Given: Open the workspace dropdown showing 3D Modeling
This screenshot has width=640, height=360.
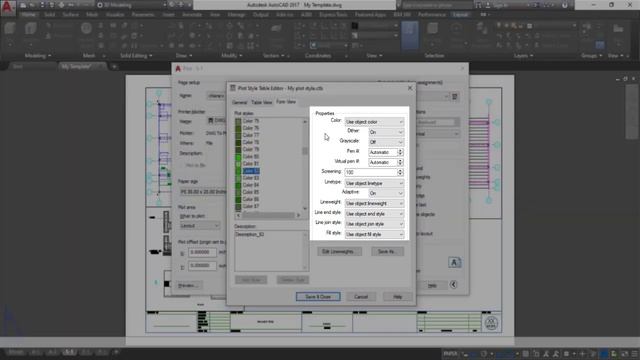Looking at the screenshot, I should [132, 5].
